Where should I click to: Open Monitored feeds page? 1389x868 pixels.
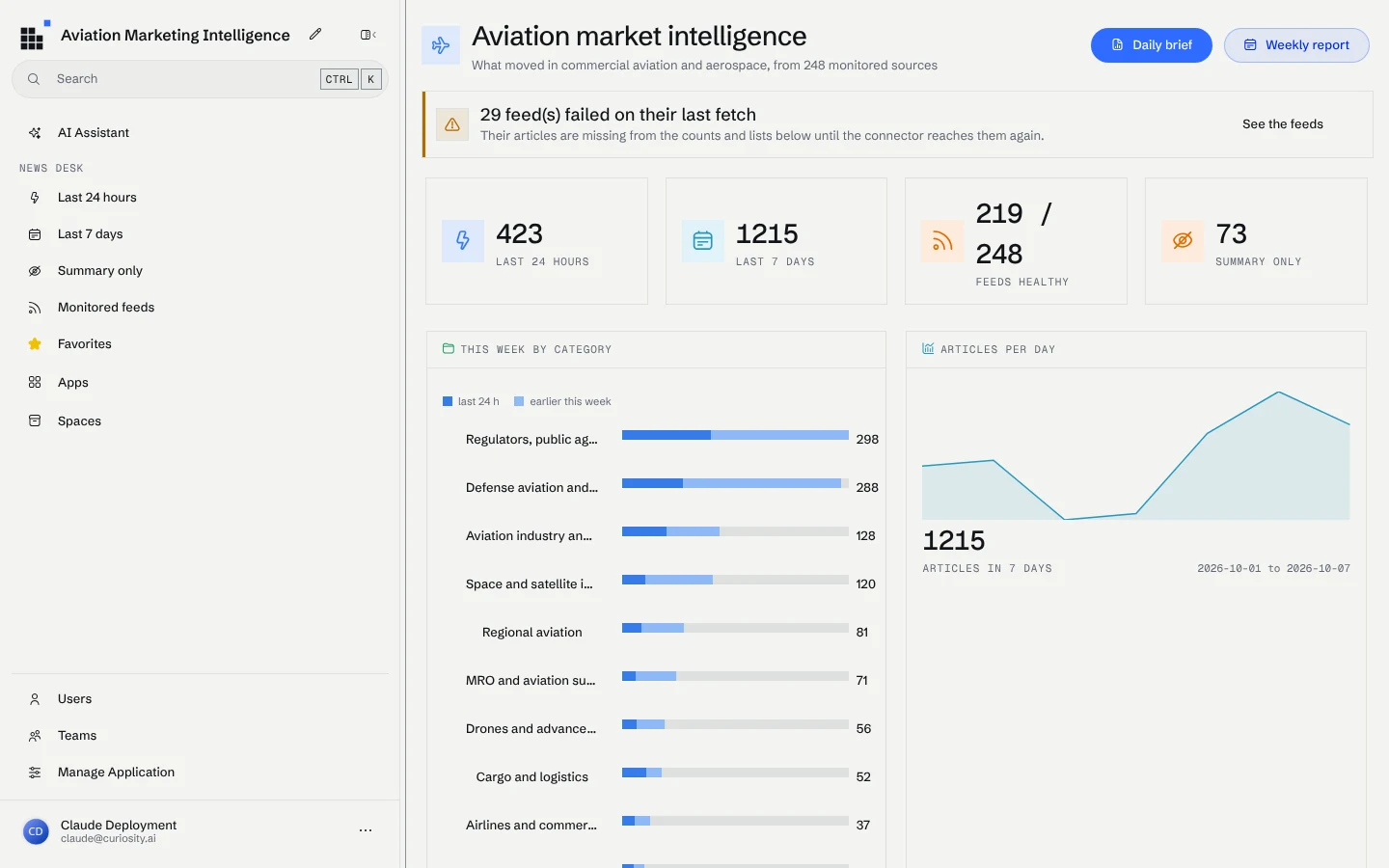point(200,308)
